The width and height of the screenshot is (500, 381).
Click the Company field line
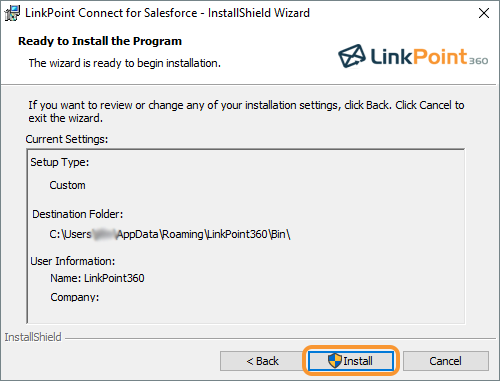(75, 297)
